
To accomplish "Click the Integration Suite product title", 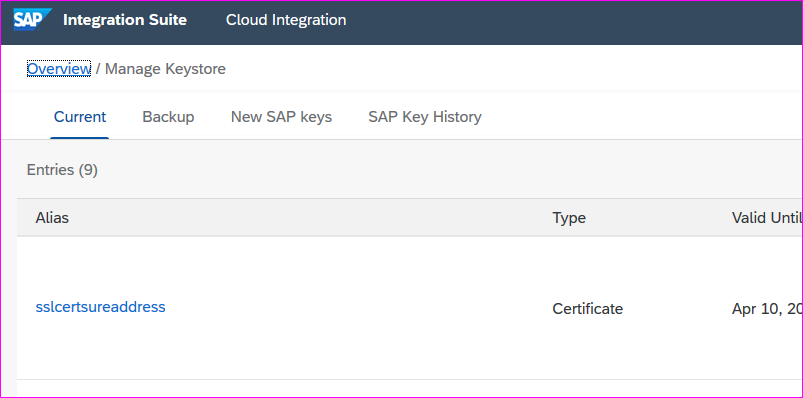I will (125, 20).
